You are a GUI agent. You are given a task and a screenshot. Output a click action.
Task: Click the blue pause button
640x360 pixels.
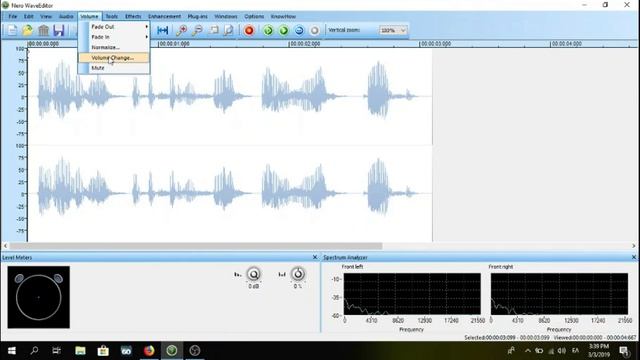[299, 30]
